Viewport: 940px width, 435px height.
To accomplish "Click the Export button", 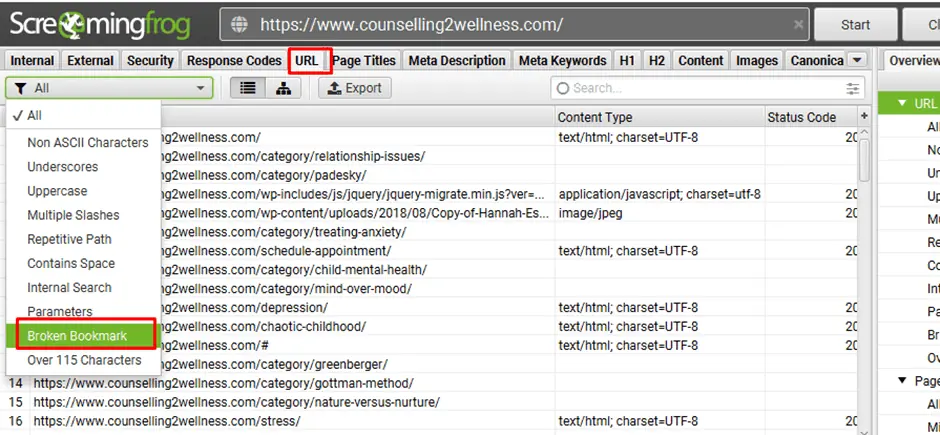I will coord(354,88).
